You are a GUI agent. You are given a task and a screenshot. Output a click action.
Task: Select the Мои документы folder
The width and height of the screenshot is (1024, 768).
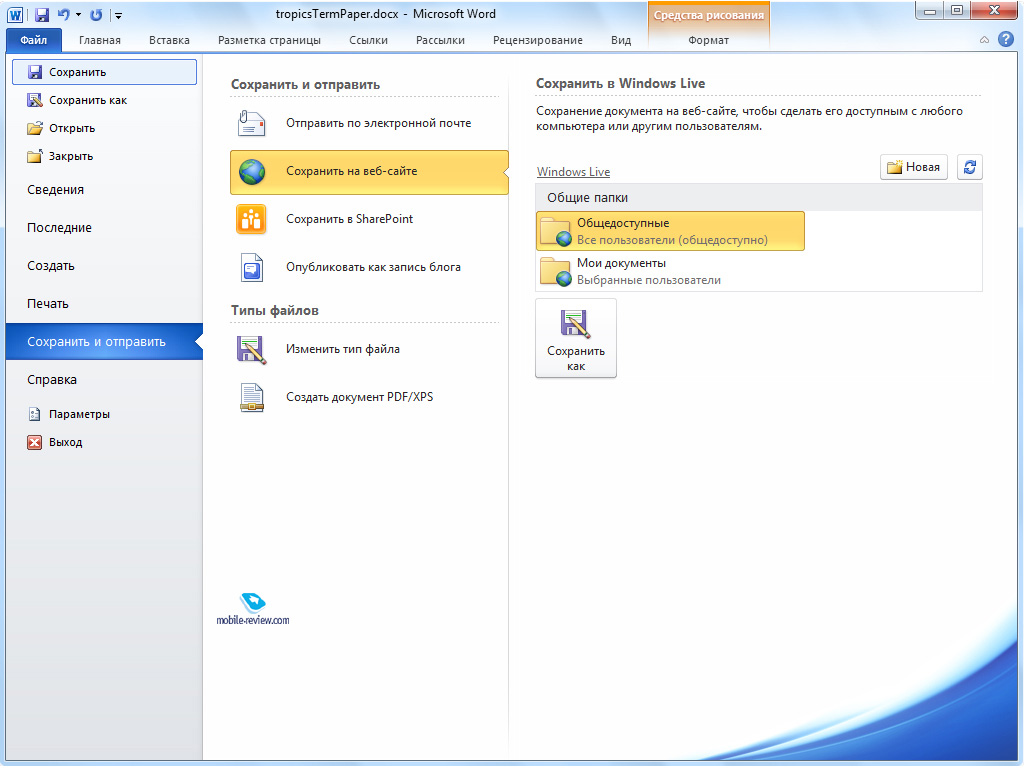(x=670, y=271)
